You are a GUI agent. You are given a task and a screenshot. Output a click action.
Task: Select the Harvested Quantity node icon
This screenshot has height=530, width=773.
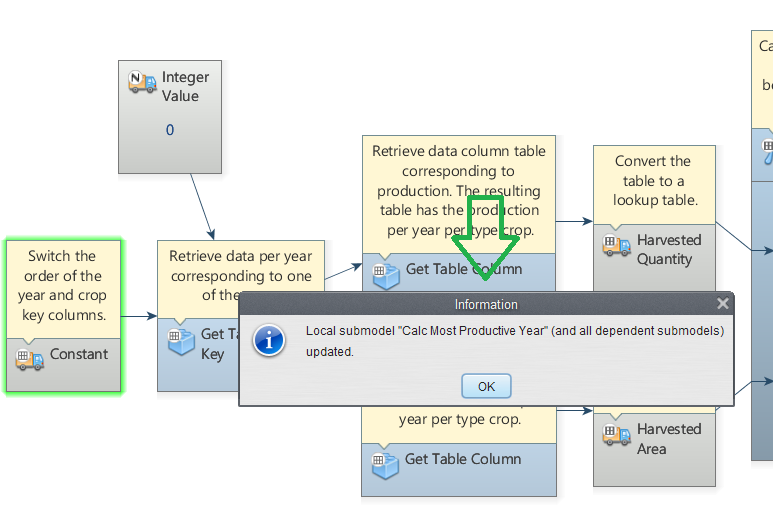(616, 244)
